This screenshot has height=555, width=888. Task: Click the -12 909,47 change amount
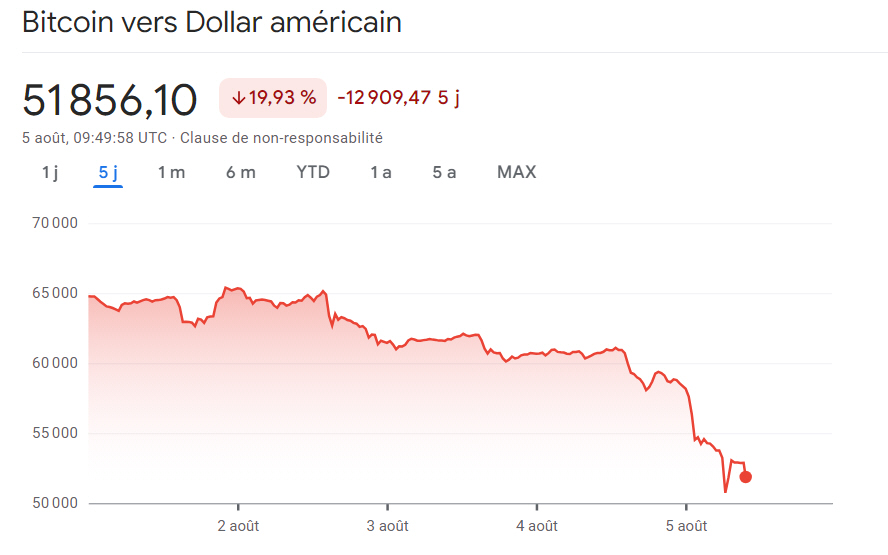coord(384,98)
